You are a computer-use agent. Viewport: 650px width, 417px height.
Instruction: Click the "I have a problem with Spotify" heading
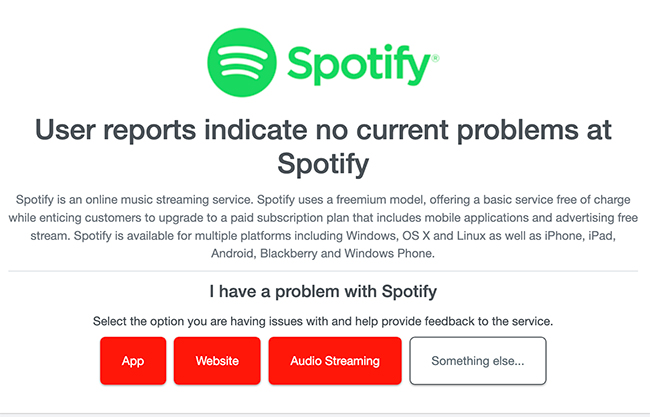pyautogui.click(x=323, y=292)
